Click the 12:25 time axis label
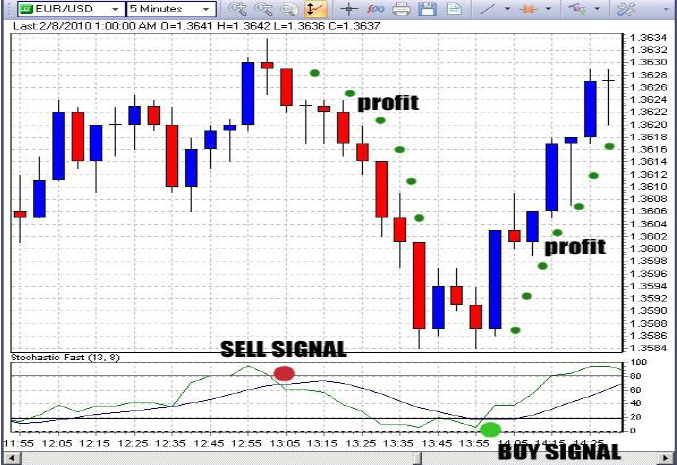The height and width of the screenshot is (465, 677). (x=133, y=443)
